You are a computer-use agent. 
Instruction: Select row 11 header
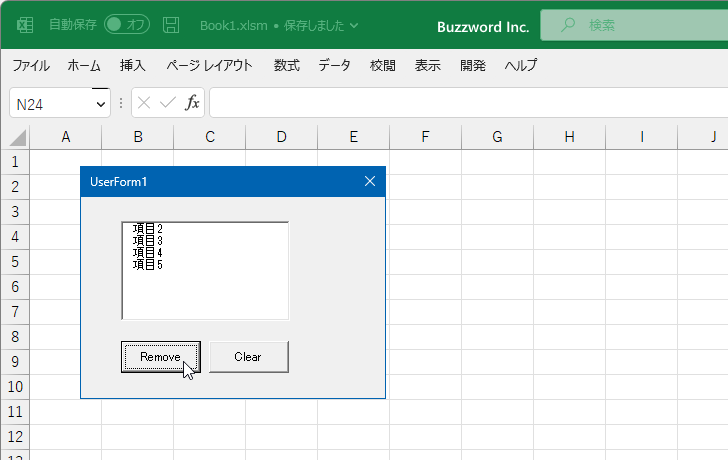pyautogui.click(x=15, y=412)
